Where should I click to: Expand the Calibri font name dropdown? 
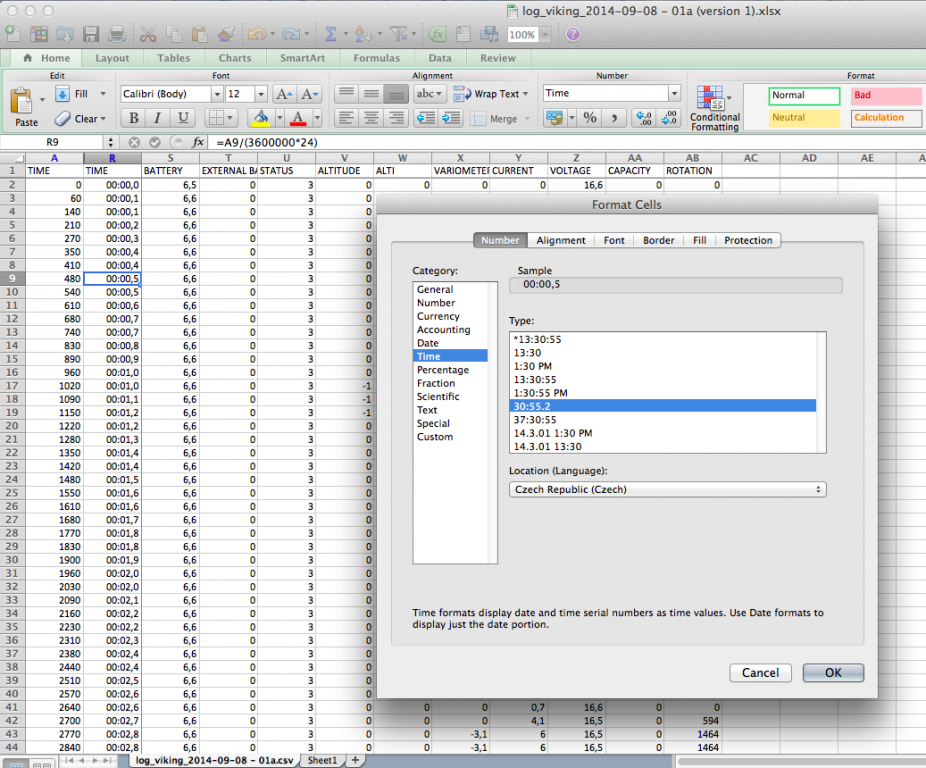[217, 94]
